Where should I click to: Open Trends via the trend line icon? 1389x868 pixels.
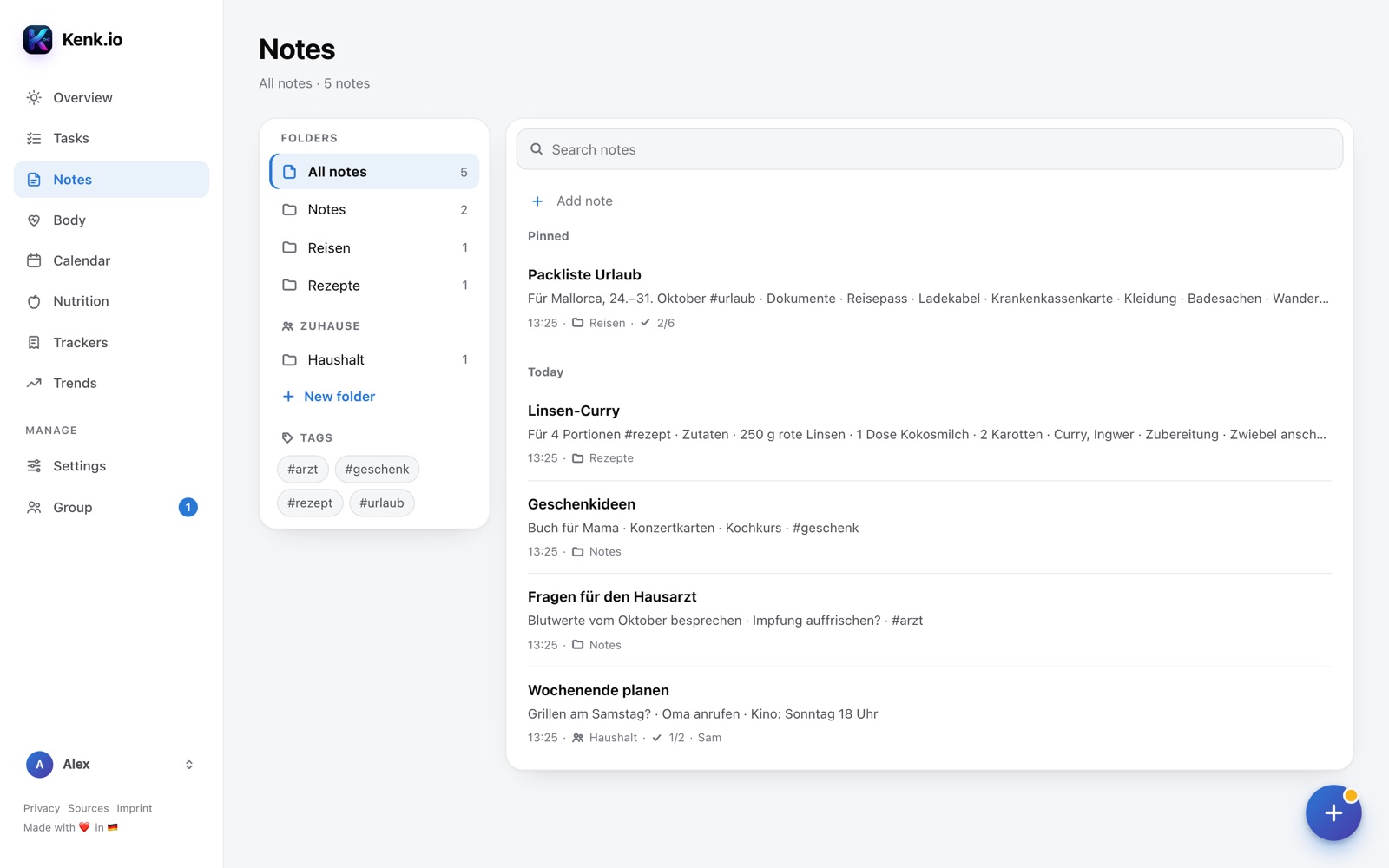(x=34, y=383)
